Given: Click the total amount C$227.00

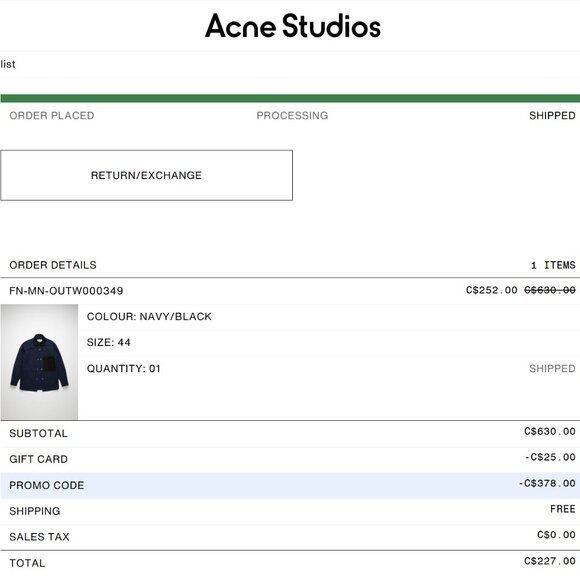Looking at the screenshot, I should pos(550,561).
